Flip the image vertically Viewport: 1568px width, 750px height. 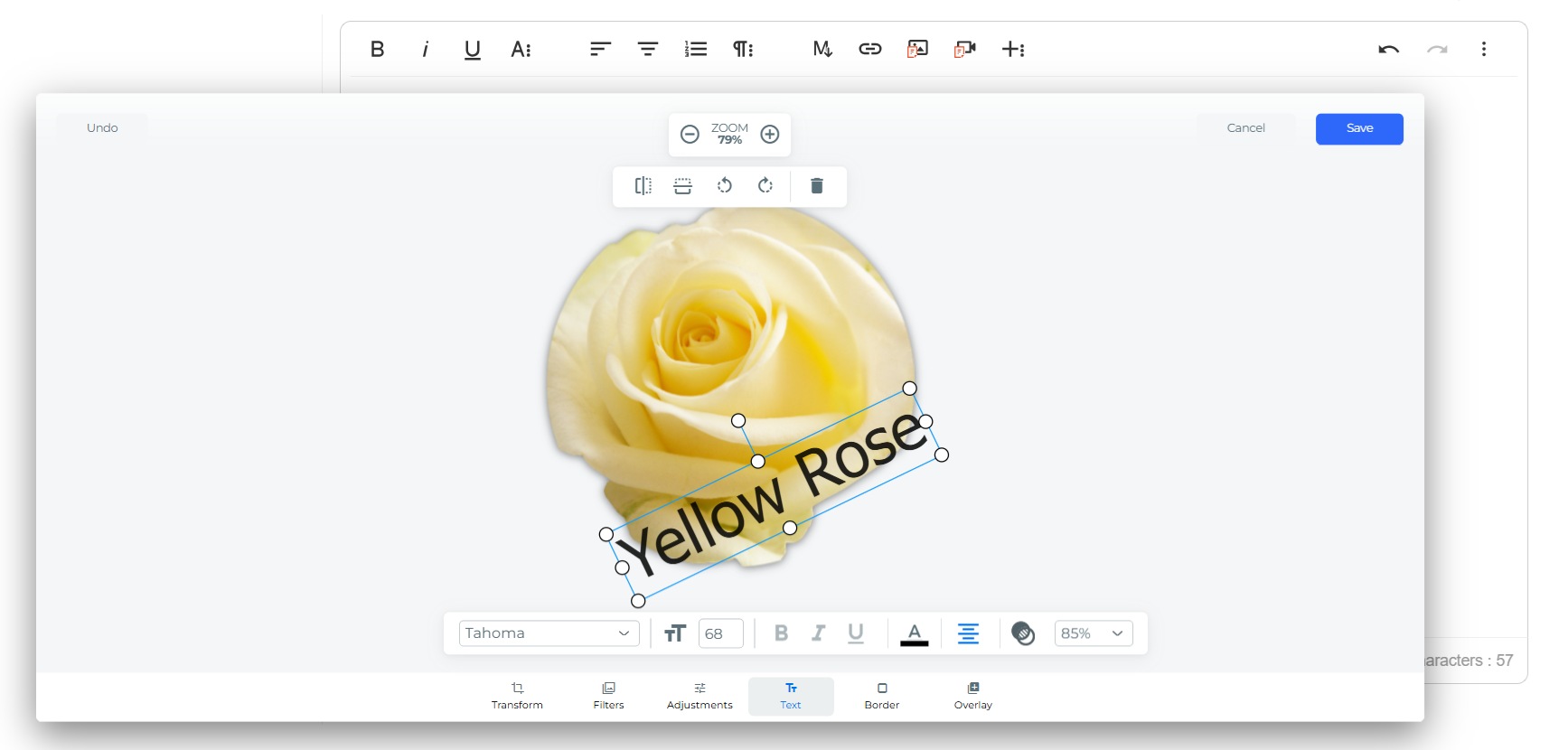pyautogui.click(x=683, y=186)
